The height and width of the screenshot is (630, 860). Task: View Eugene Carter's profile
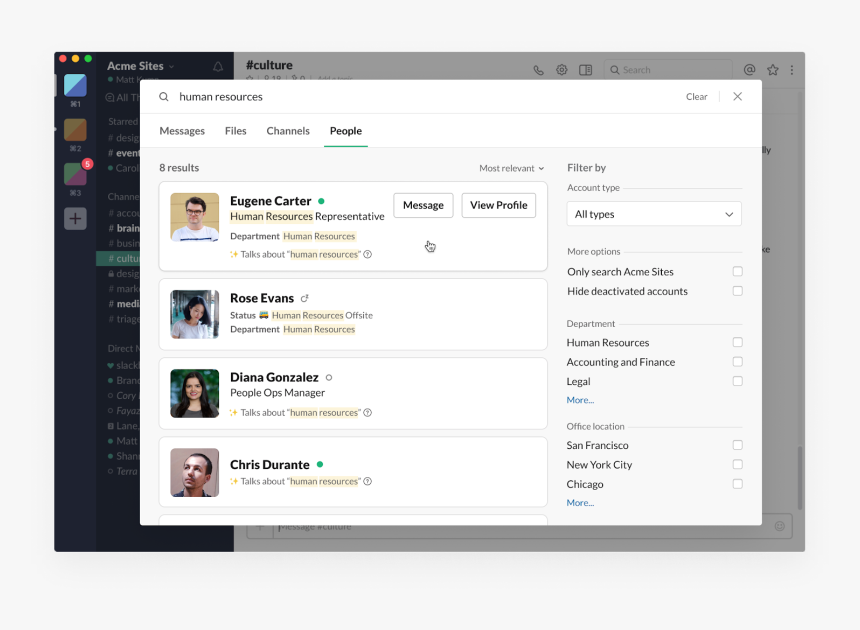(x=498, y=205)
